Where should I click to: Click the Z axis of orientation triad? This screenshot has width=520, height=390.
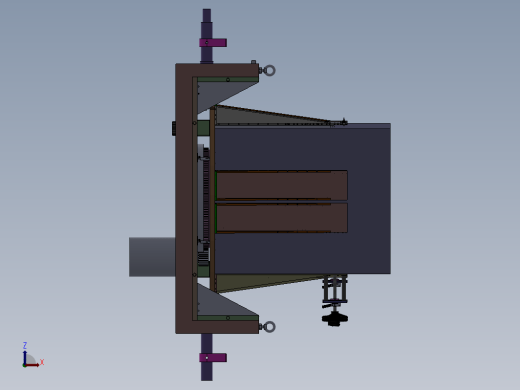pos(25,356)
